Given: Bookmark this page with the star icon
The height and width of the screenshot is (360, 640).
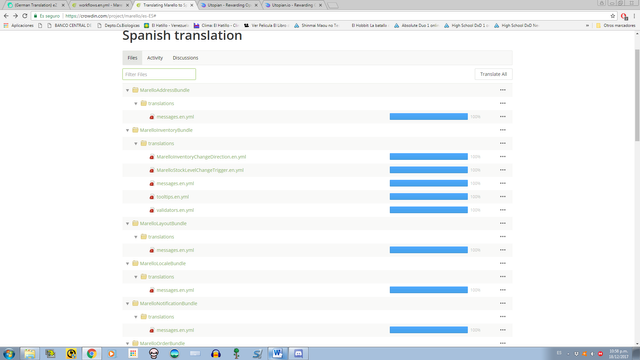Looking at the screenshot, I should coord(613,16).
